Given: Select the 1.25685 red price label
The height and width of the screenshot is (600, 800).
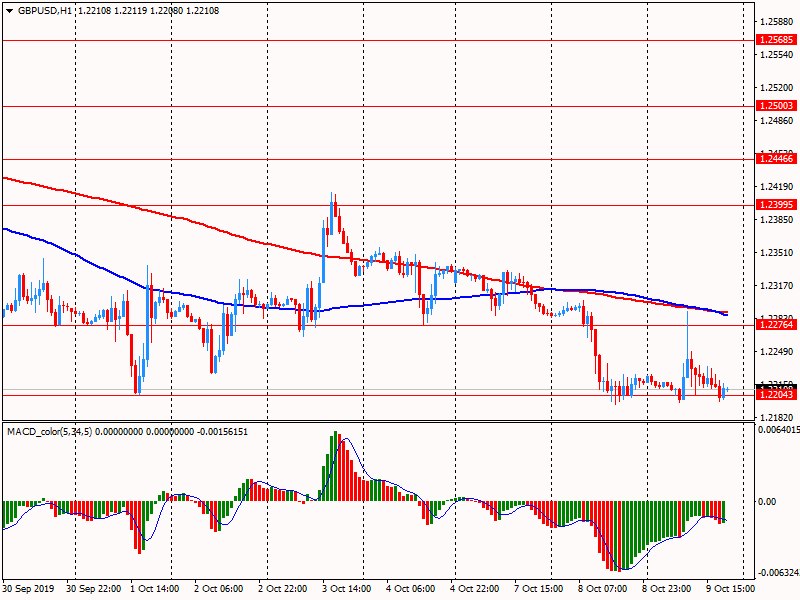Looking at the screenshot, I should click(777, 40).
